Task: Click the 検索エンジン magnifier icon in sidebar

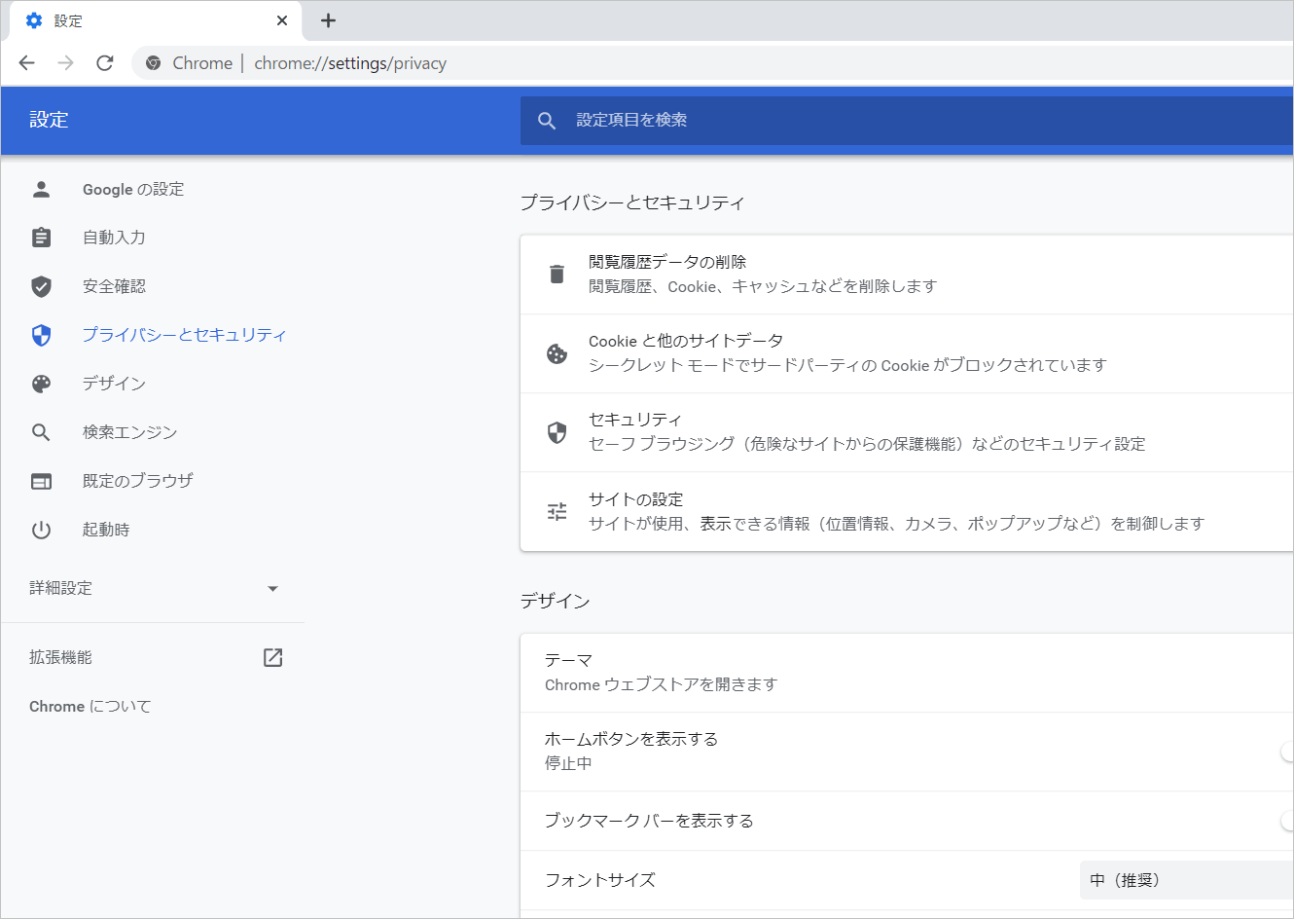Action: [41, 432]
